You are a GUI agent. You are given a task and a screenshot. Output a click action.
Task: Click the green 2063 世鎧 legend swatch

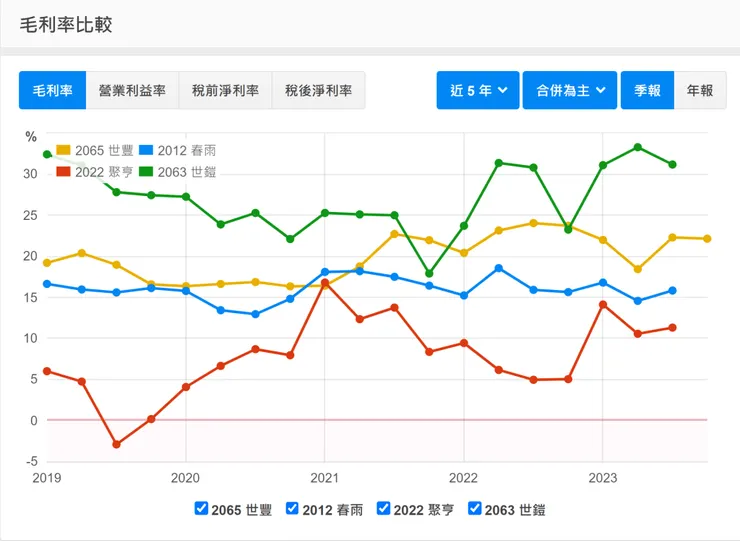145,171
